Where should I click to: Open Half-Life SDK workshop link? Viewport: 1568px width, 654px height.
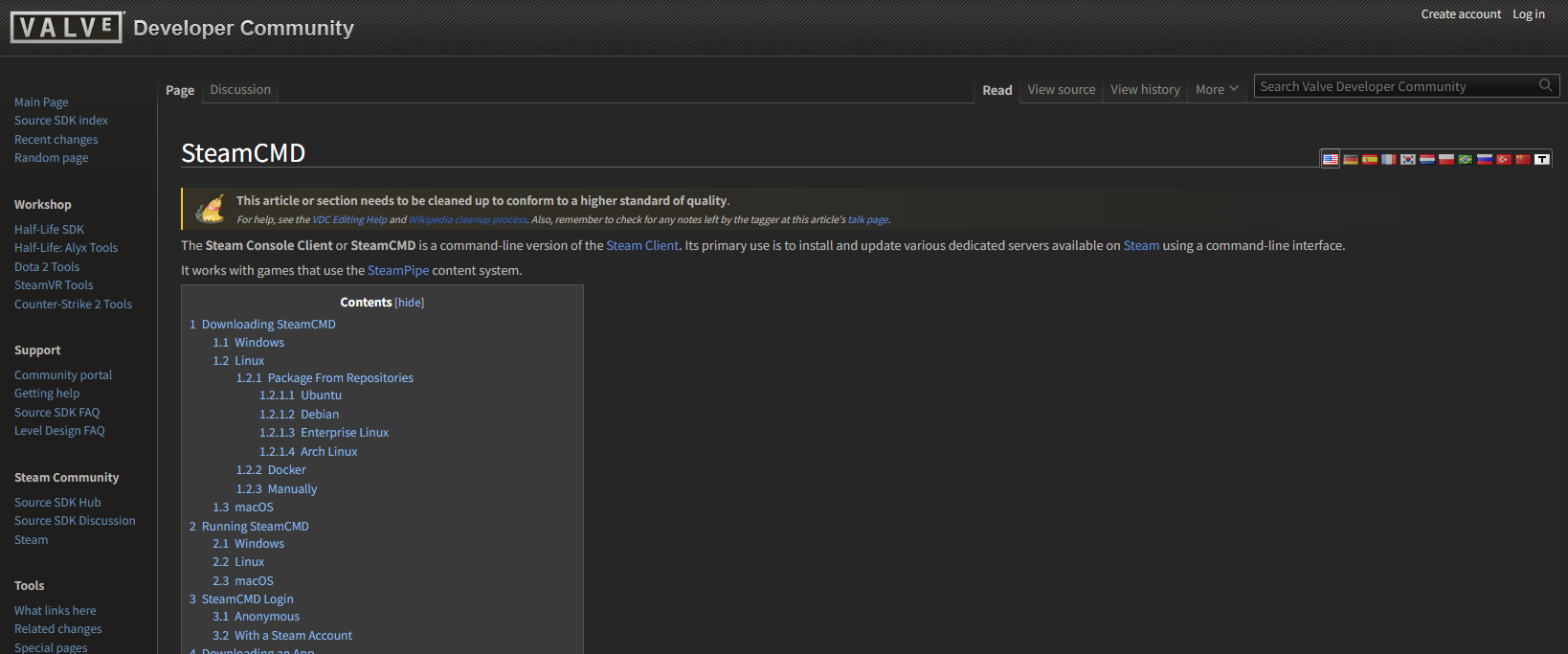coord(49,230)
